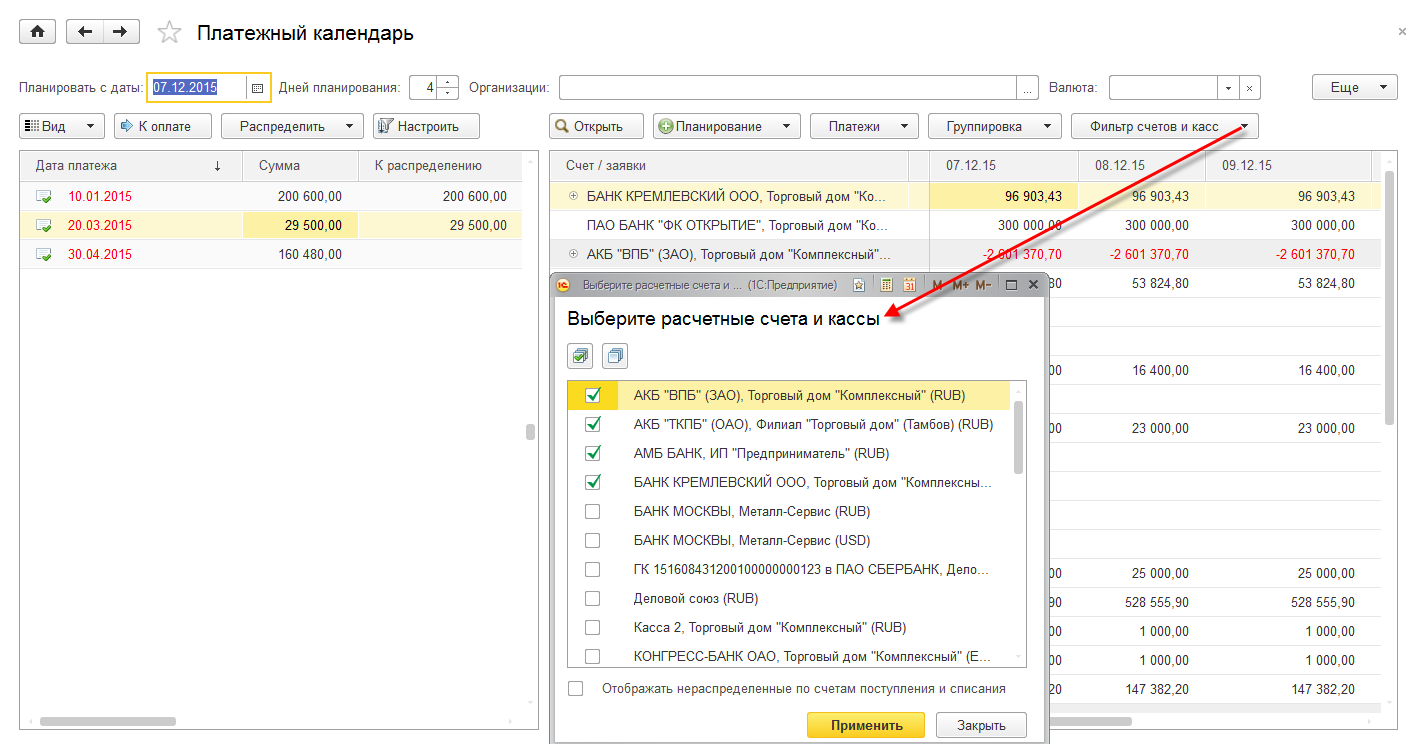Click the M memory button in title bar
The height and width of the screenshot is (744, 1424).
tap(937, 285)
